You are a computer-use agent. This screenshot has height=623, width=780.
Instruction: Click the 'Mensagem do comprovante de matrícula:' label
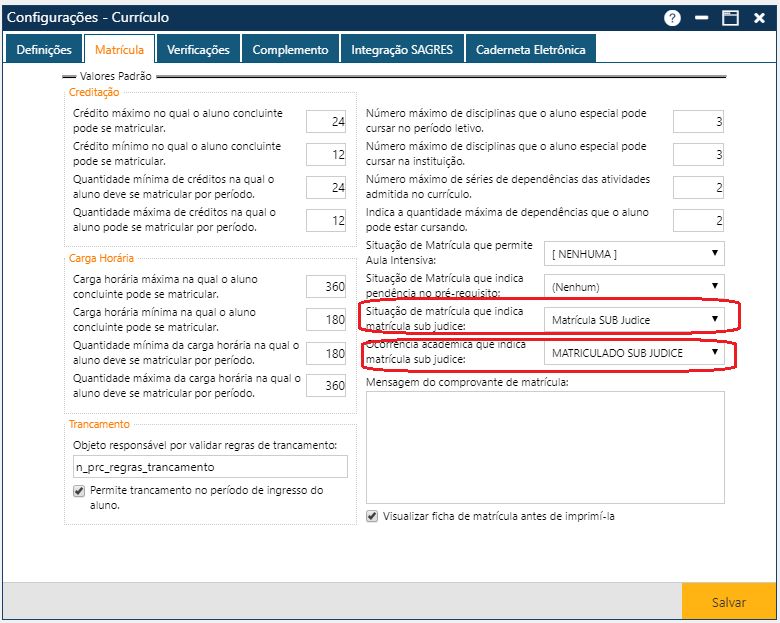click(x=467, y=382)
